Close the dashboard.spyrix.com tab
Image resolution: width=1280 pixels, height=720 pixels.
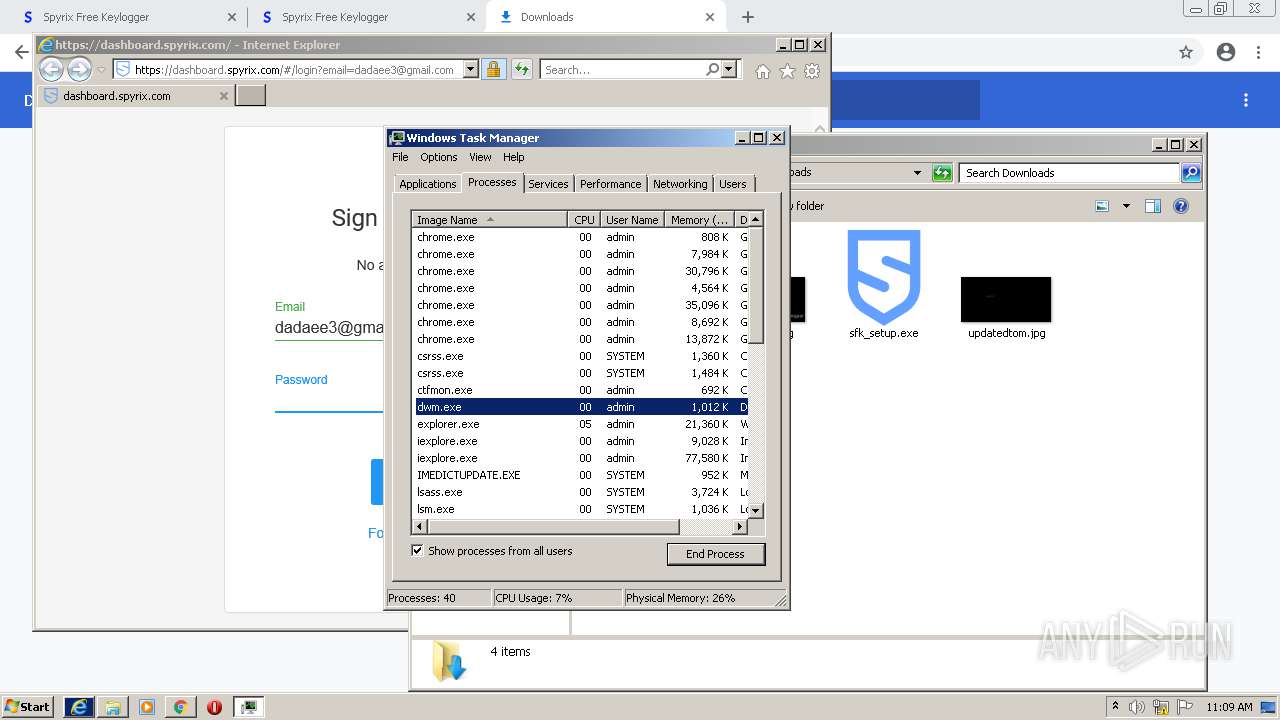(224, 96)
